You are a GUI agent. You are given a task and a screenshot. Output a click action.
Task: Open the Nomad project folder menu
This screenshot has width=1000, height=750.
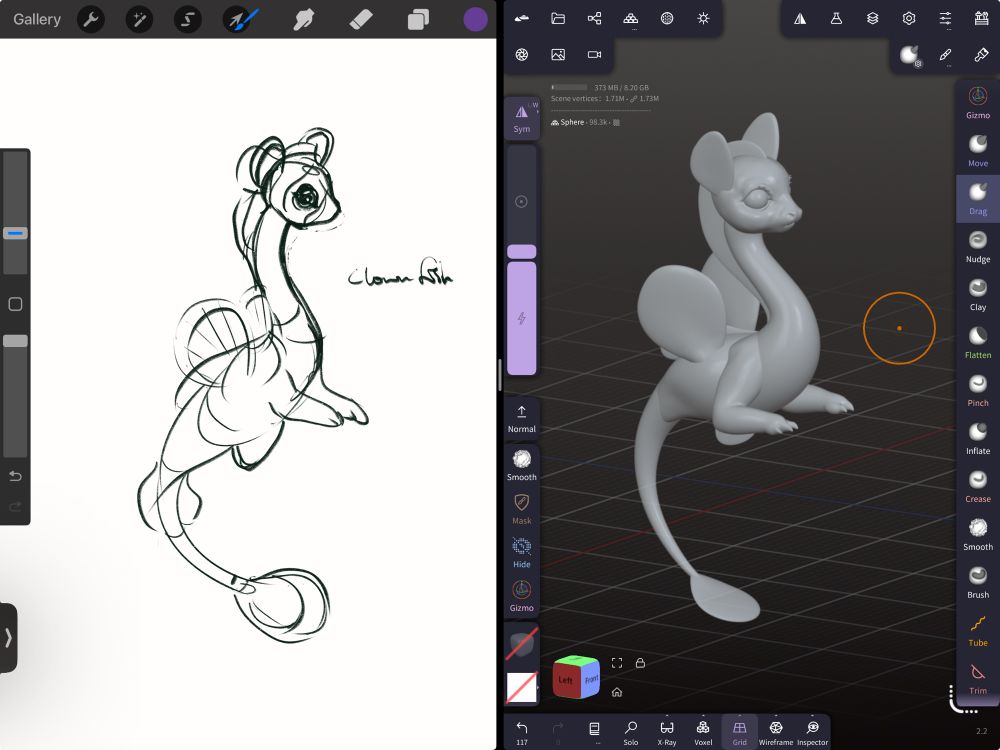tap(558, 18)
